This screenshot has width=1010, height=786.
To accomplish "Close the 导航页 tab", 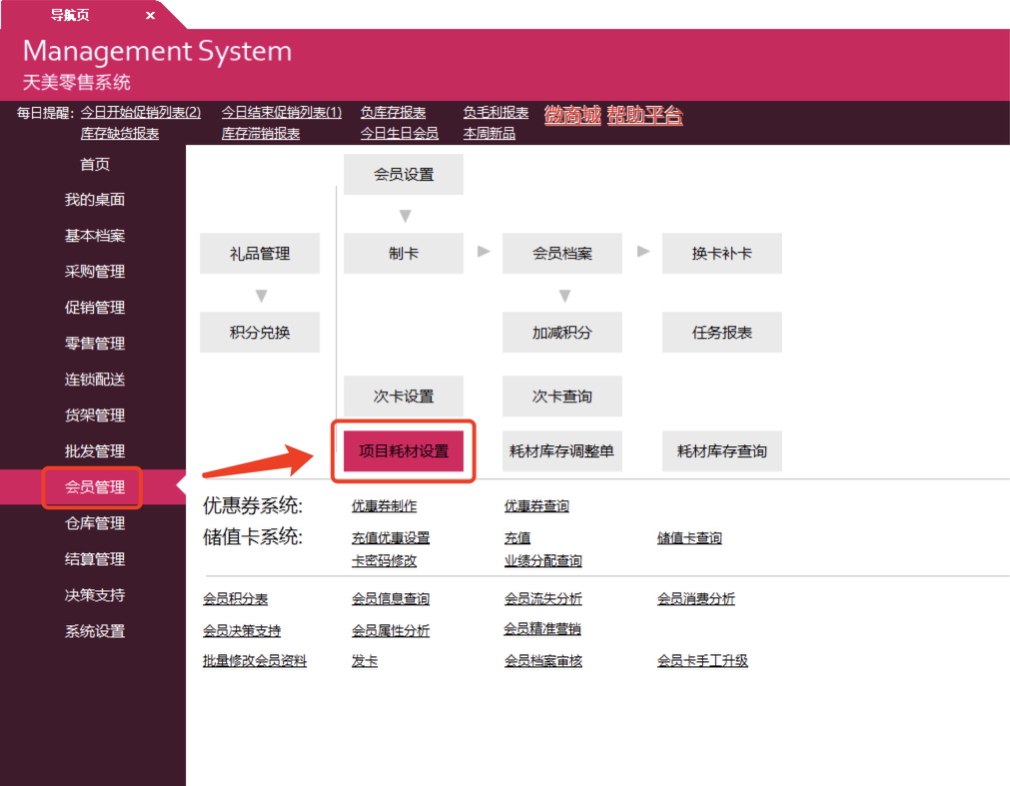I will 150,15.
